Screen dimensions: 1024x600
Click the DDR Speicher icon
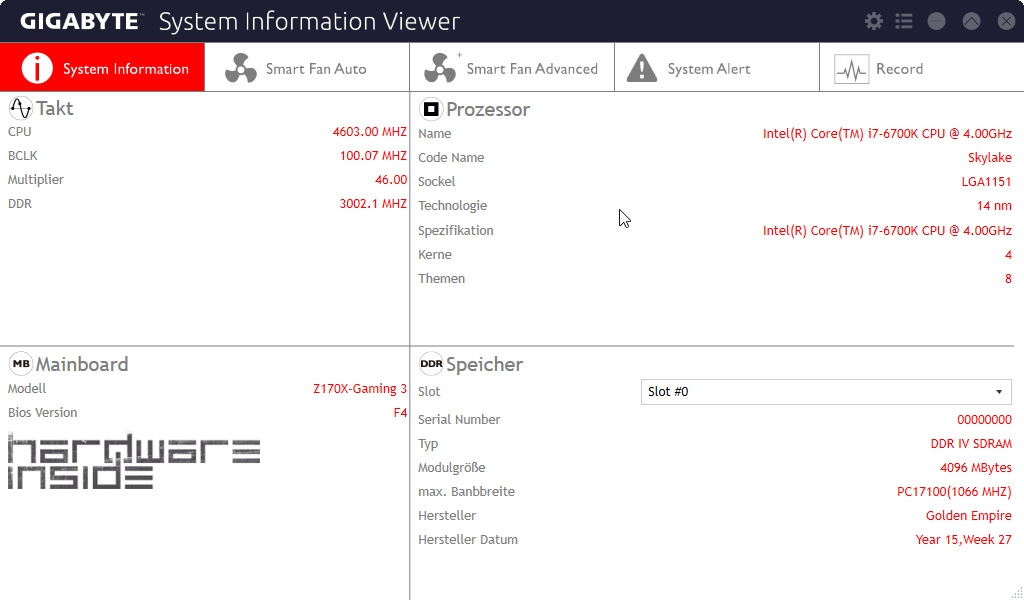(431, 364)
